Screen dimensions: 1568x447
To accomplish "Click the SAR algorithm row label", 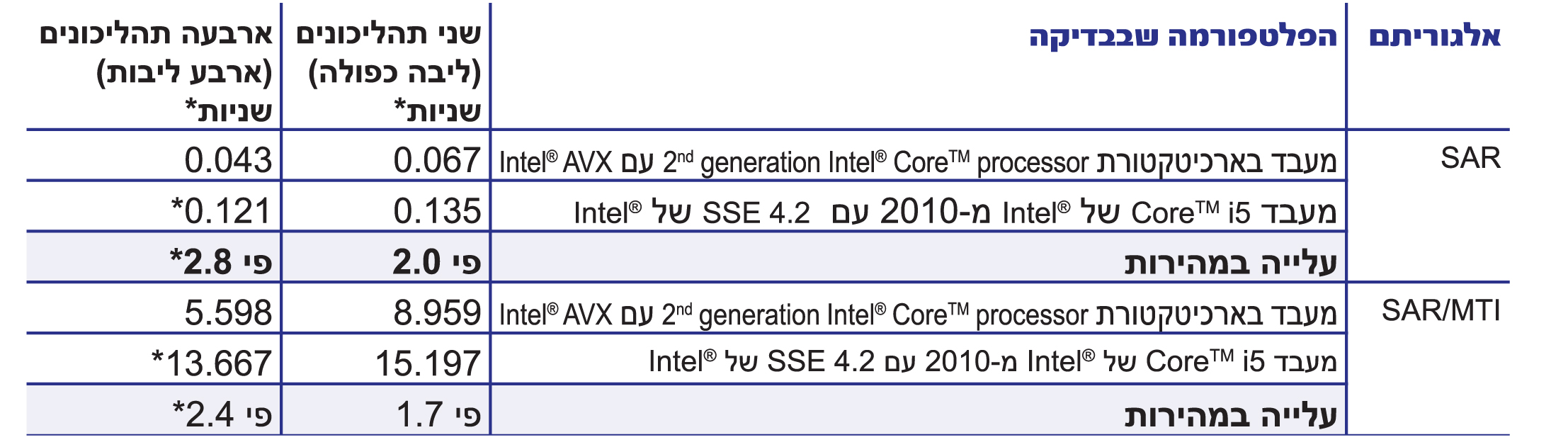I will click(1470, 158).
